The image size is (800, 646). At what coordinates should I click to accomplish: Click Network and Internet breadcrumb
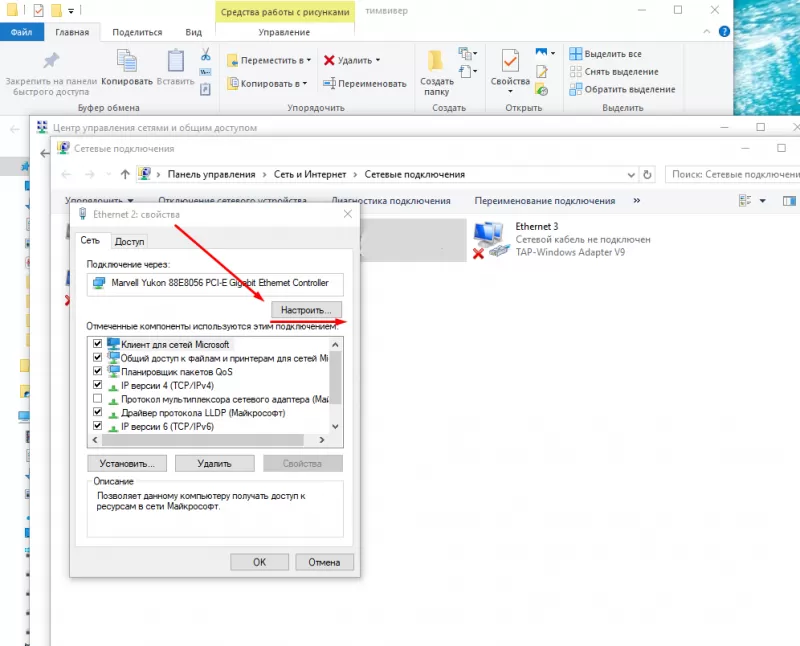click(310, 175)
